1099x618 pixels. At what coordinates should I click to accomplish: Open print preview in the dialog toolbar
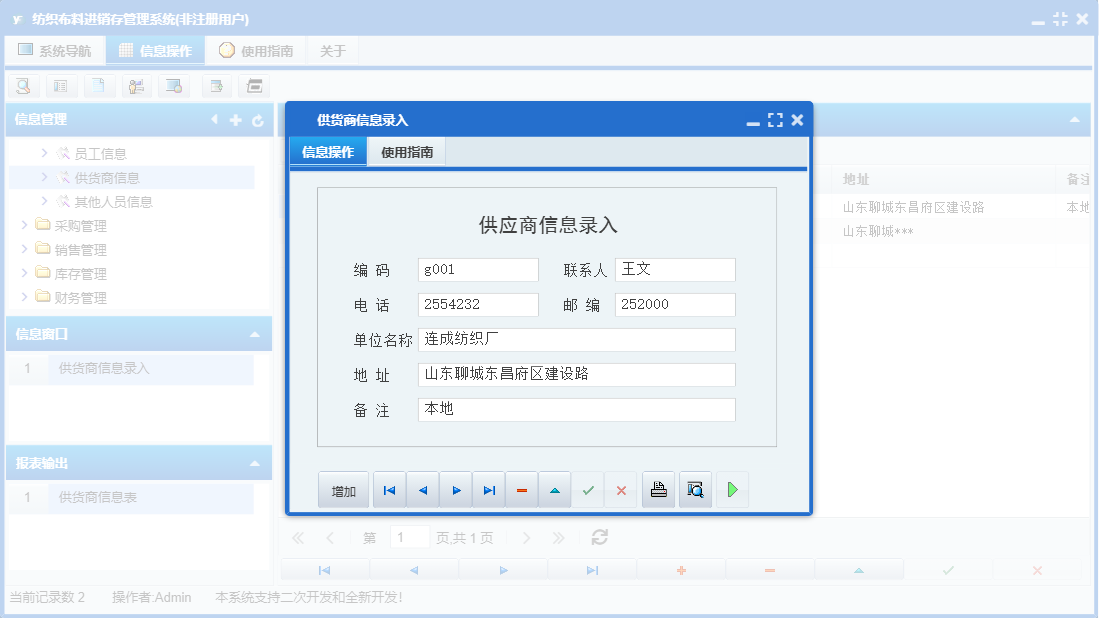pyautogui.click(x=695, y=489)
